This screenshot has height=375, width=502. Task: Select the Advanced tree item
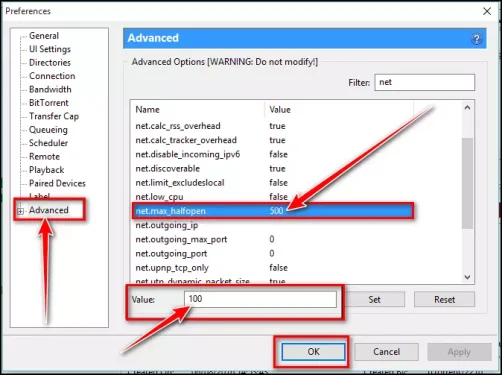pos(49,210)
